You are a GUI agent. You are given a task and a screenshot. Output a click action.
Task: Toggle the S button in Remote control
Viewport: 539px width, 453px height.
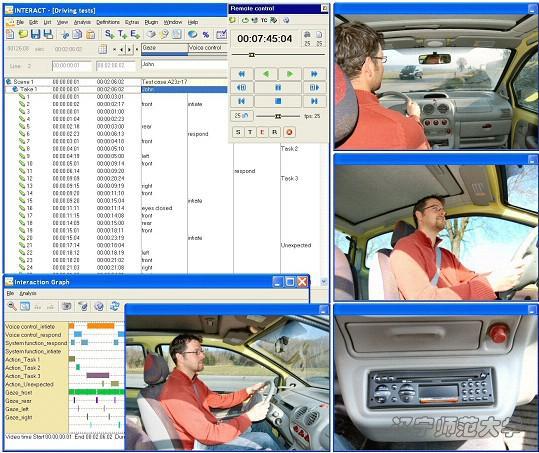238,132
